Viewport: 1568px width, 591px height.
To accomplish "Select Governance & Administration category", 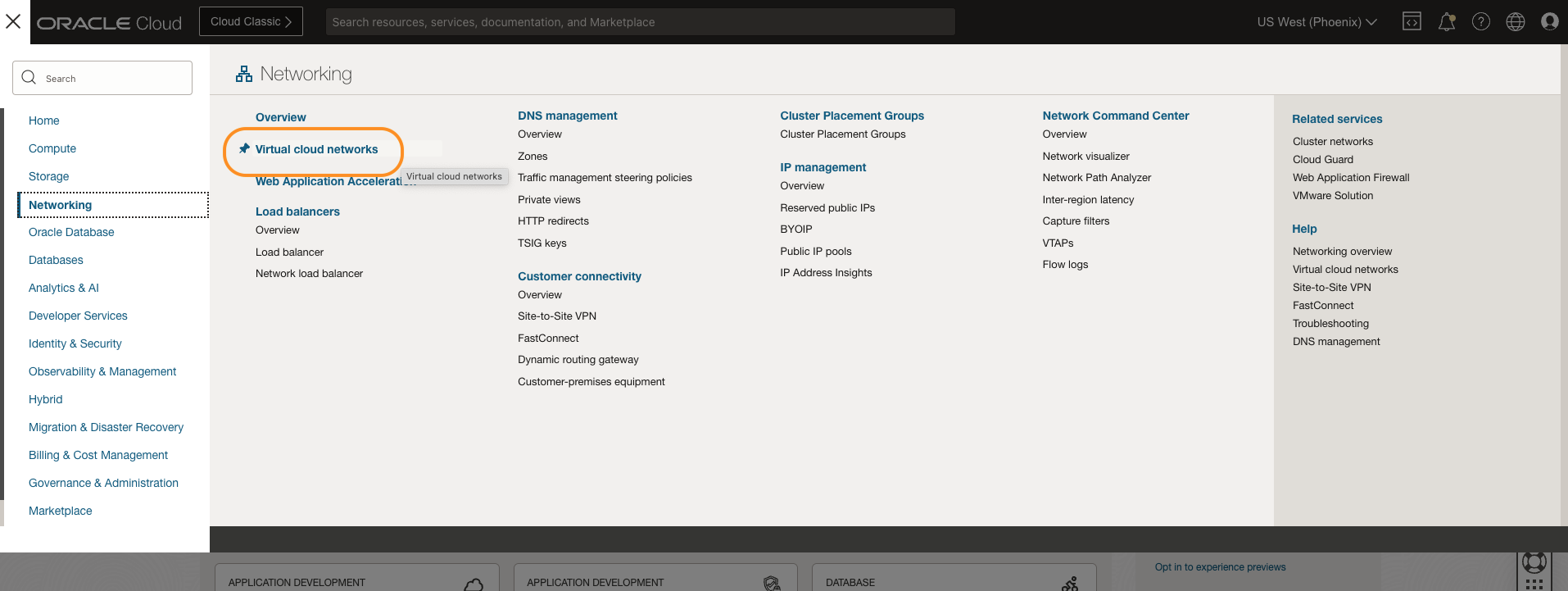I will [x=103, y=483].
